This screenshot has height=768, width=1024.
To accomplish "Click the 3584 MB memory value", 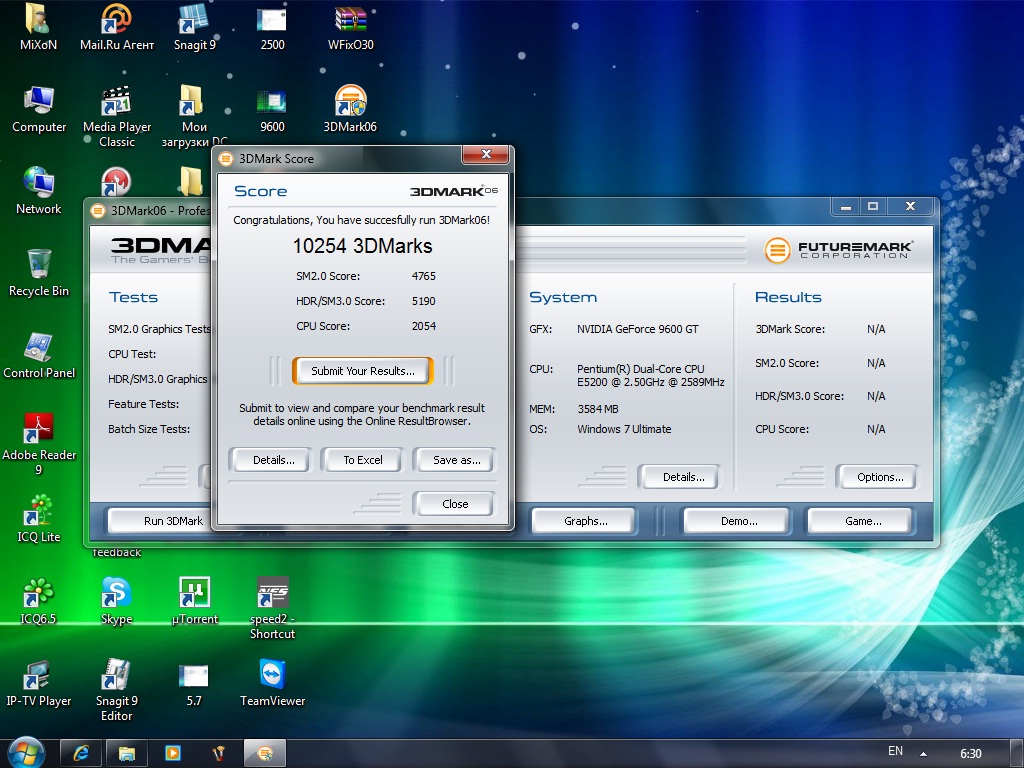I will (598, 409).
